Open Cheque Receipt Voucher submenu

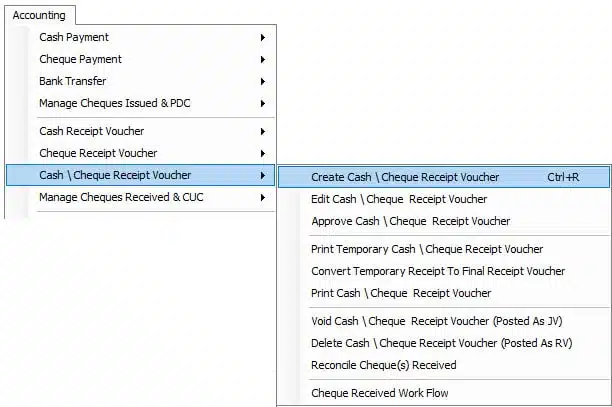pyautogui.click(x=141, y=153)
